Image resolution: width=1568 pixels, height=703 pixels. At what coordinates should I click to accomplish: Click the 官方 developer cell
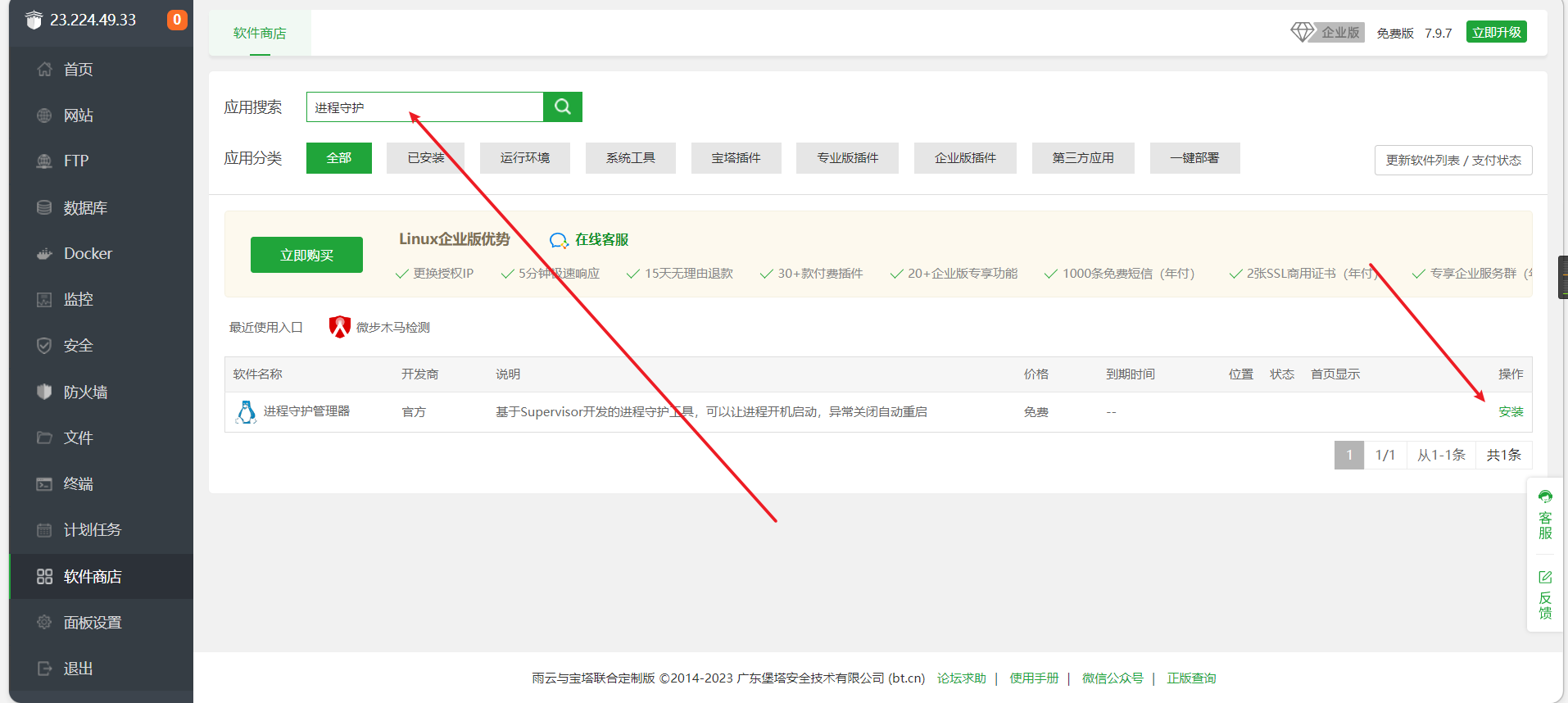click(414, 412)
